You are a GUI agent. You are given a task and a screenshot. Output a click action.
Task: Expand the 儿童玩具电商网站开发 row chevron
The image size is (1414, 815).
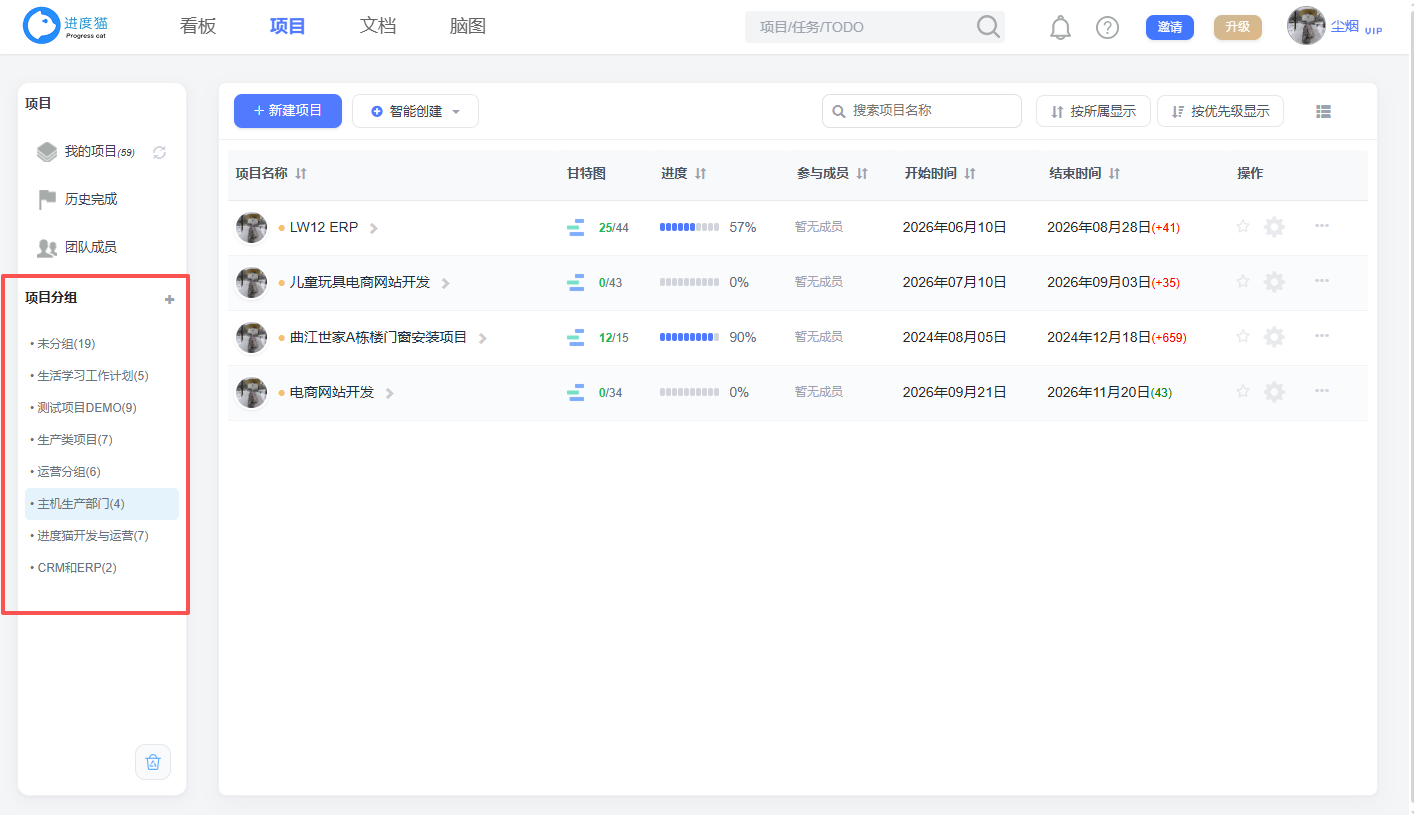[x=445, y=283]
